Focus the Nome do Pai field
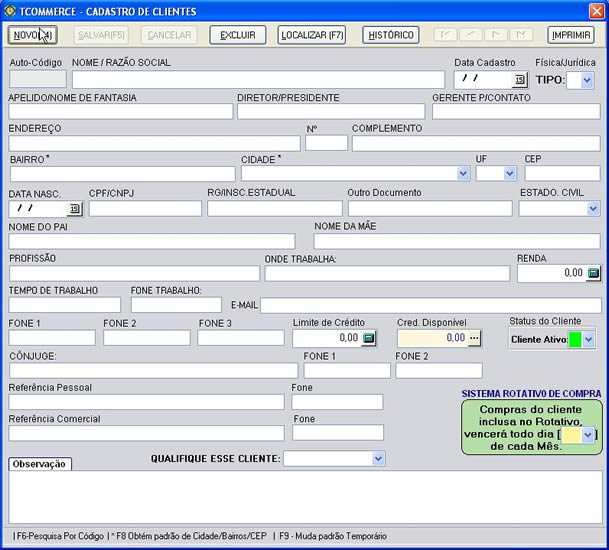 click(x=152, y=241)
